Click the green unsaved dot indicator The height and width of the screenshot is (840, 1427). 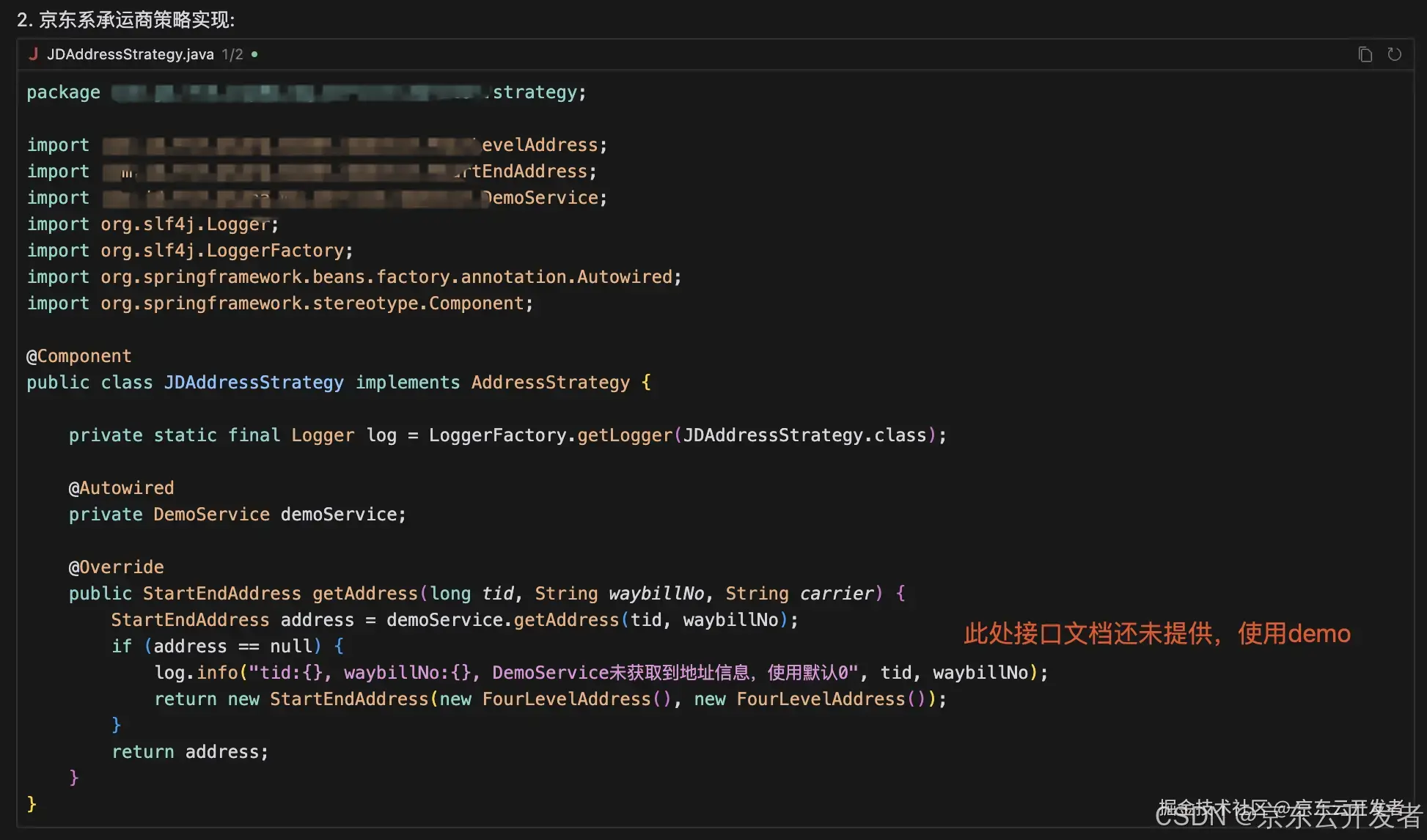(x=254, y=54)
